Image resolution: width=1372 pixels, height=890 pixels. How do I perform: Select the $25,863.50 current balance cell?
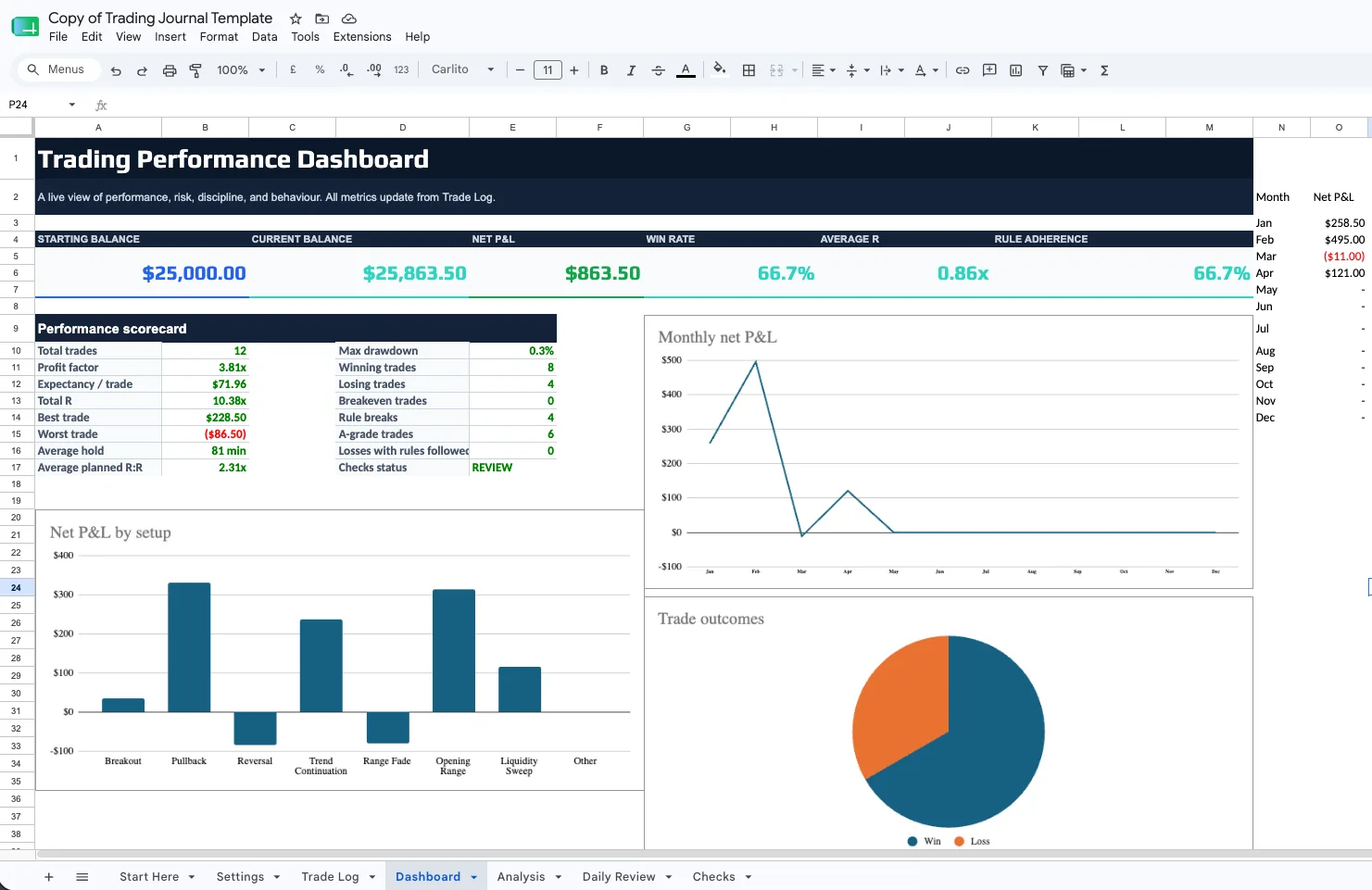359,273
